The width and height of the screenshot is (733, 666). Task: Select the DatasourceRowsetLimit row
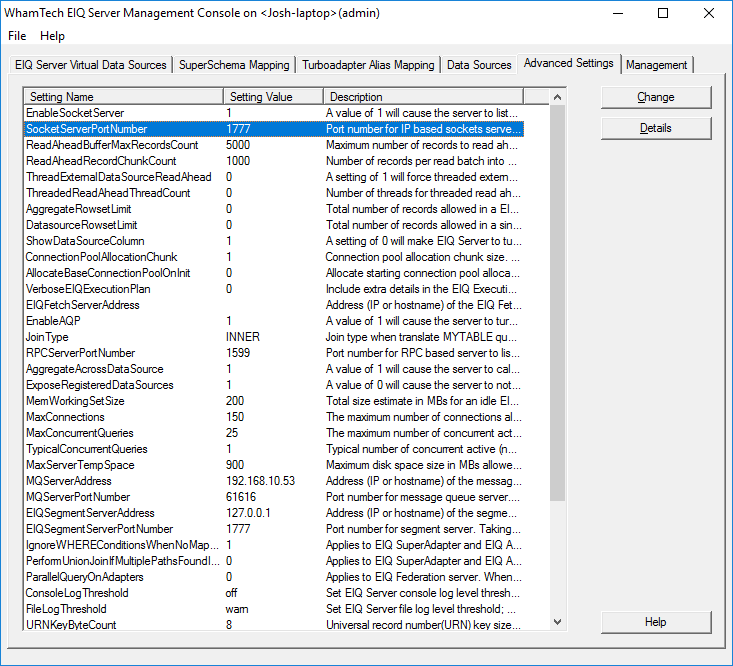(273, 225)
